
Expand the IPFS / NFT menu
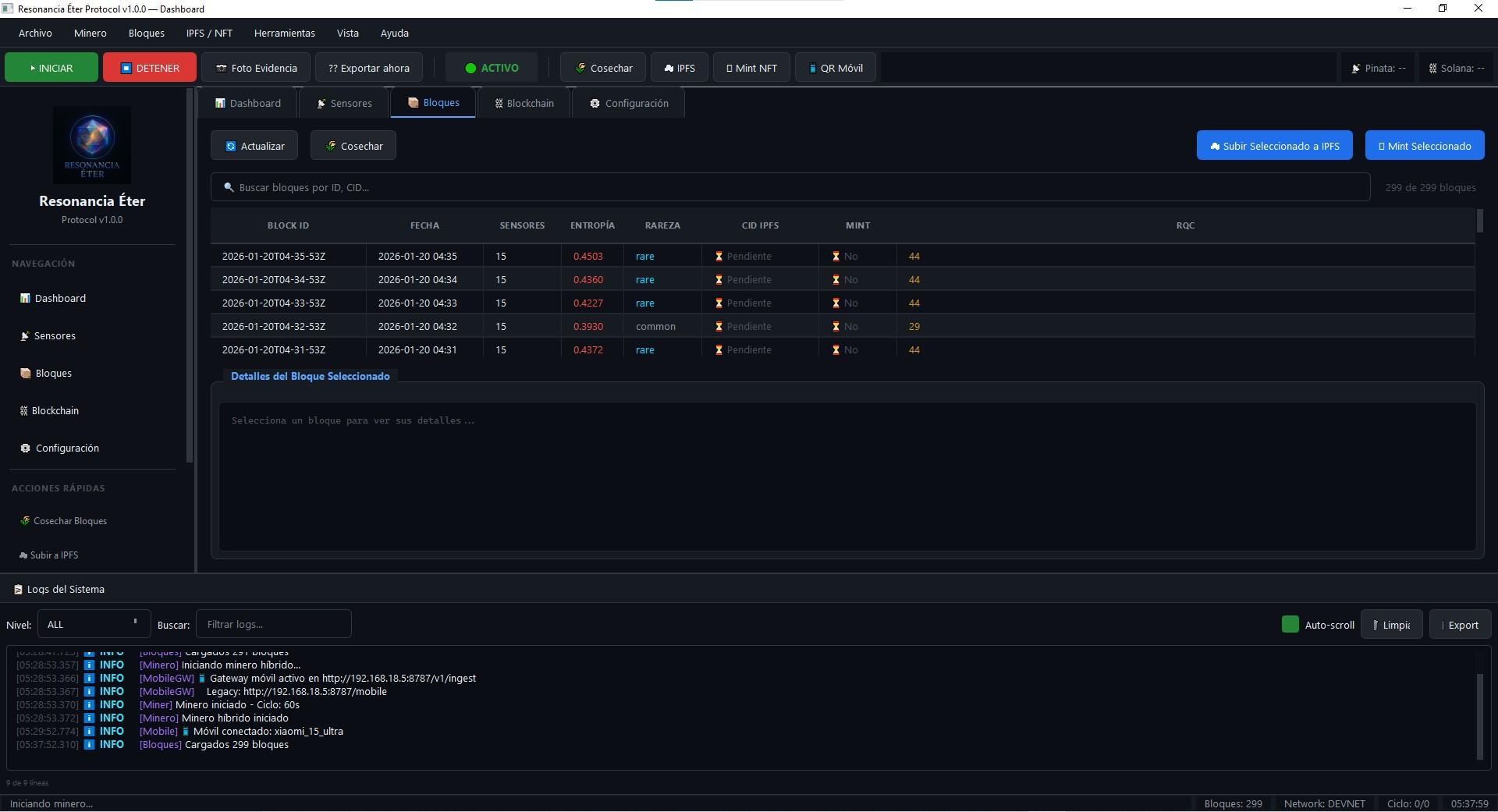209,34
